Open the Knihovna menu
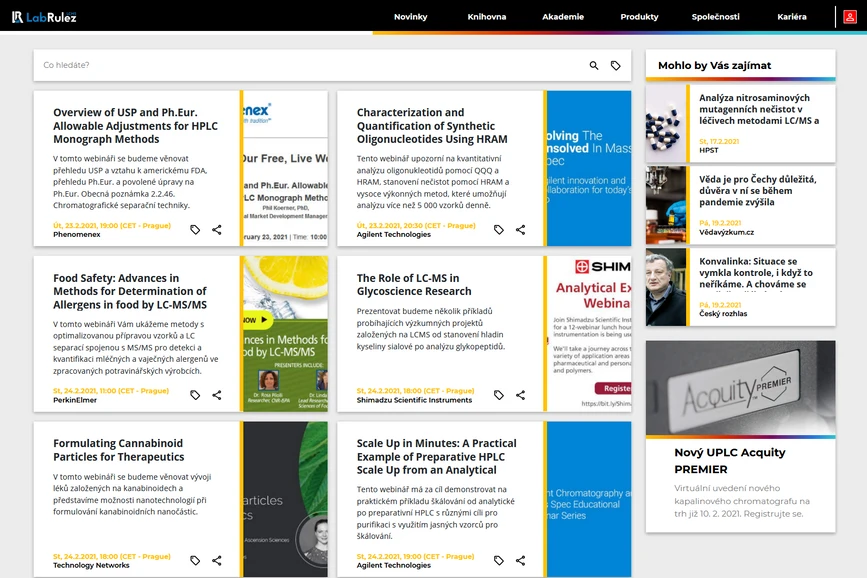 tap(487, 17)
